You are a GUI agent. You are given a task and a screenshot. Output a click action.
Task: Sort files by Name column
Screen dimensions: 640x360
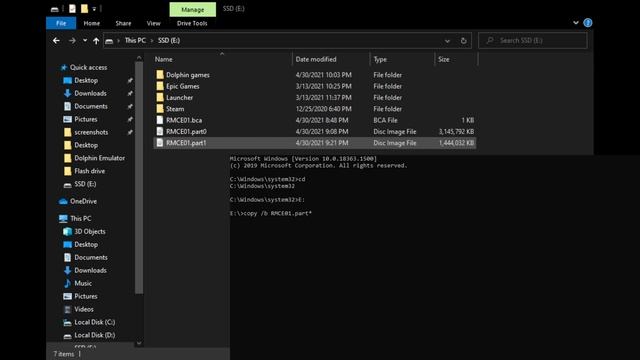pyautogui.click(x=163, y=59)
